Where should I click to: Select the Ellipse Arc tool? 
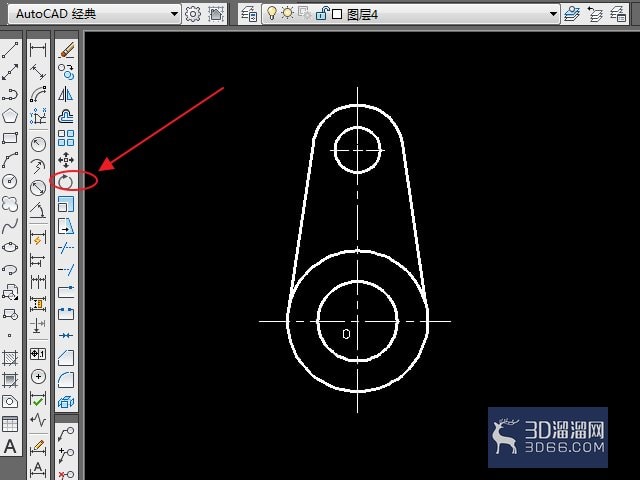click(10, 269)
